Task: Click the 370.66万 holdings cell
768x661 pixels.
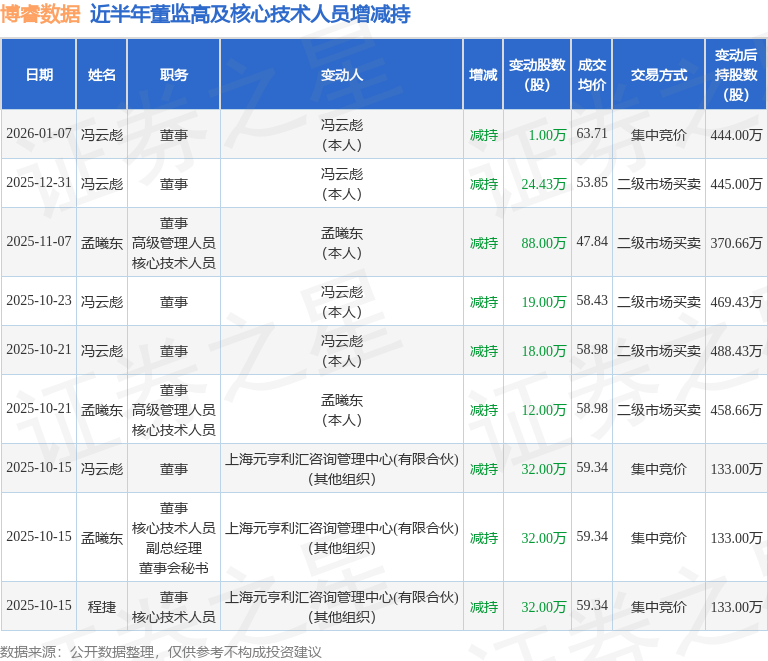Action: pyautogui.click(x=736, y=242)
